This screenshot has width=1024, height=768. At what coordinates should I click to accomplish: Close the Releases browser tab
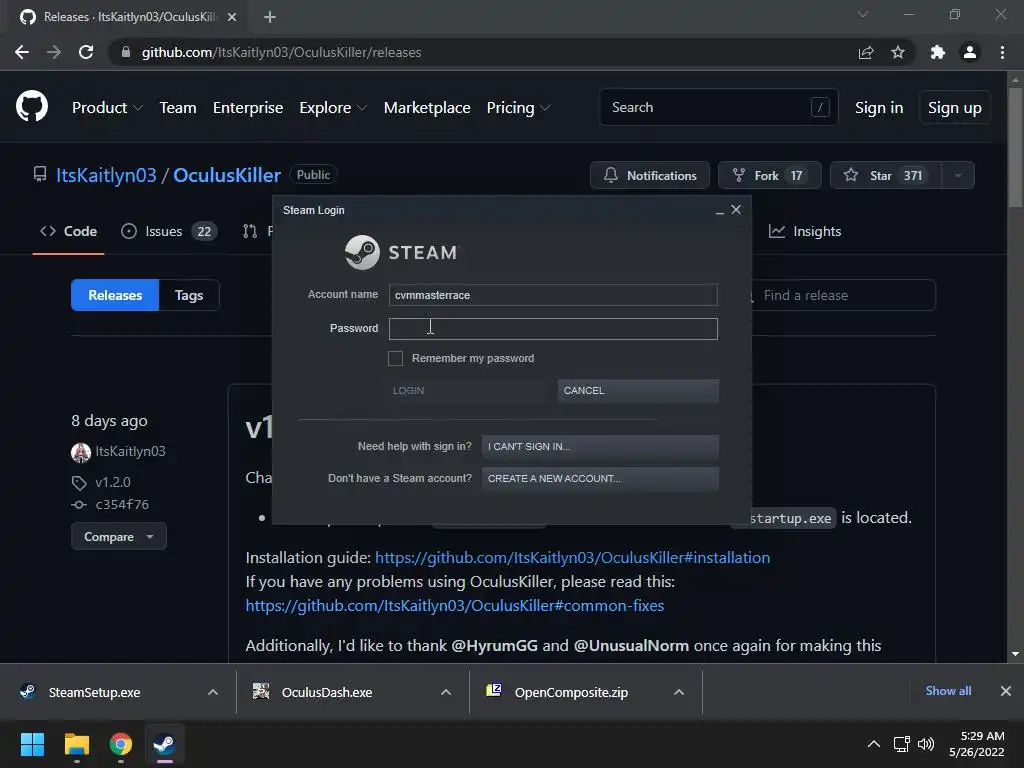[232, 17]
